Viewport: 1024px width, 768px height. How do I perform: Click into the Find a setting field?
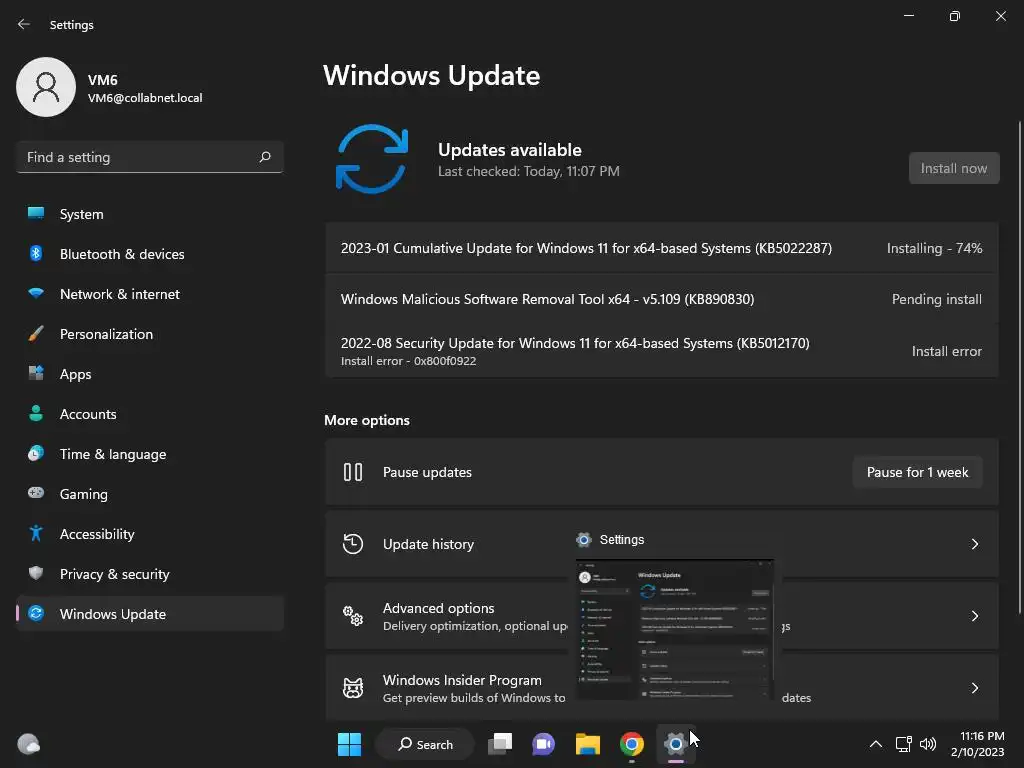click(x=150, y=157)
